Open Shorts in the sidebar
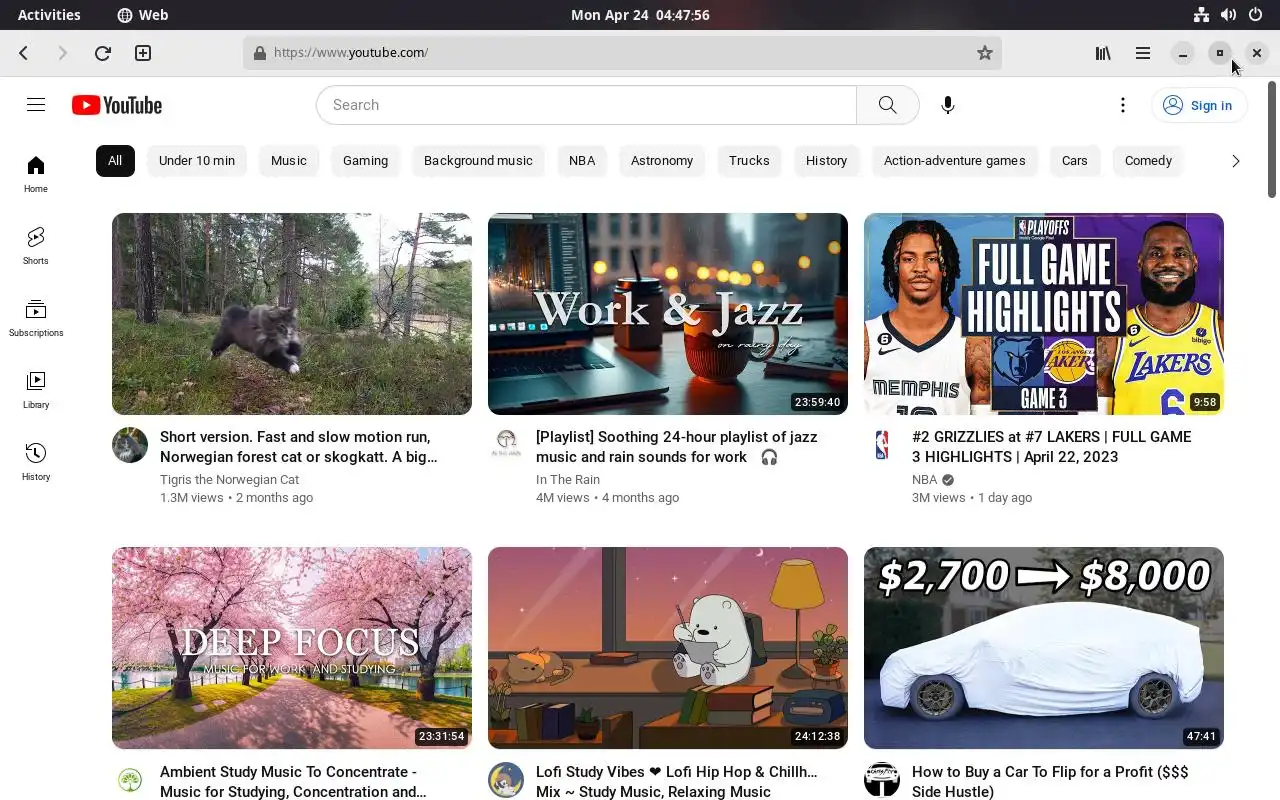This screenshot has width=1280, height=800. (36, 246)
